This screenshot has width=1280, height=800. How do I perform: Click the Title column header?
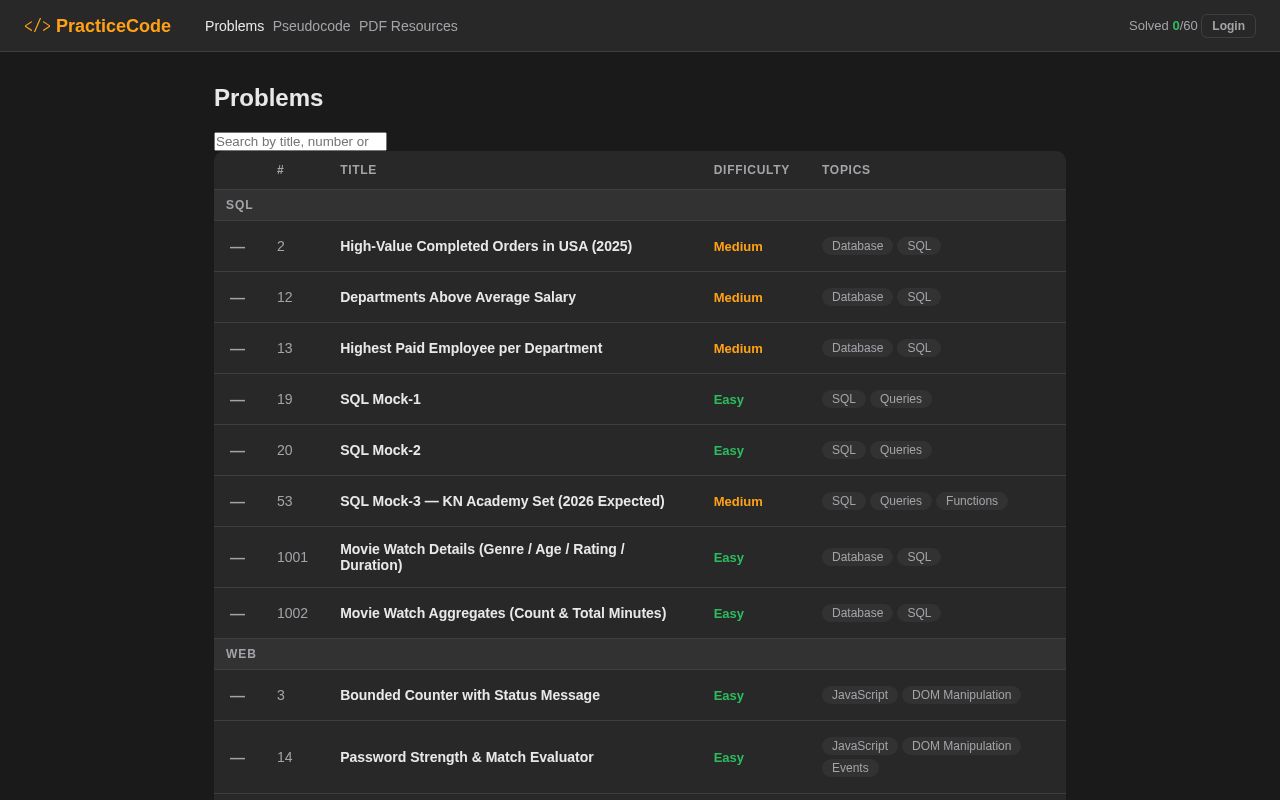pos(358,170)
